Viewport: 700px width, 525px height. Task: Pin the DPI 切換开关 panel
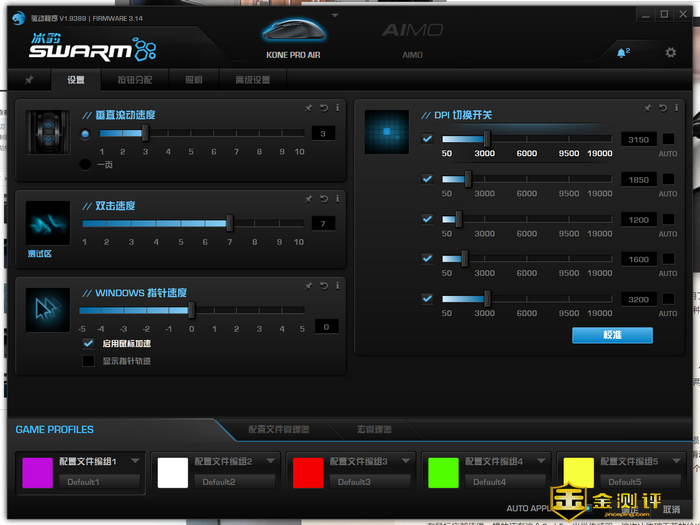pos(648,108)
